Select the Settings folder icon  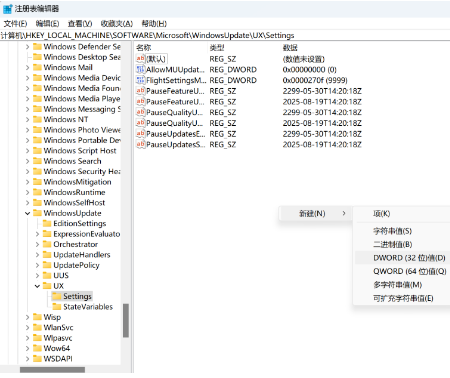click(57, 296)
